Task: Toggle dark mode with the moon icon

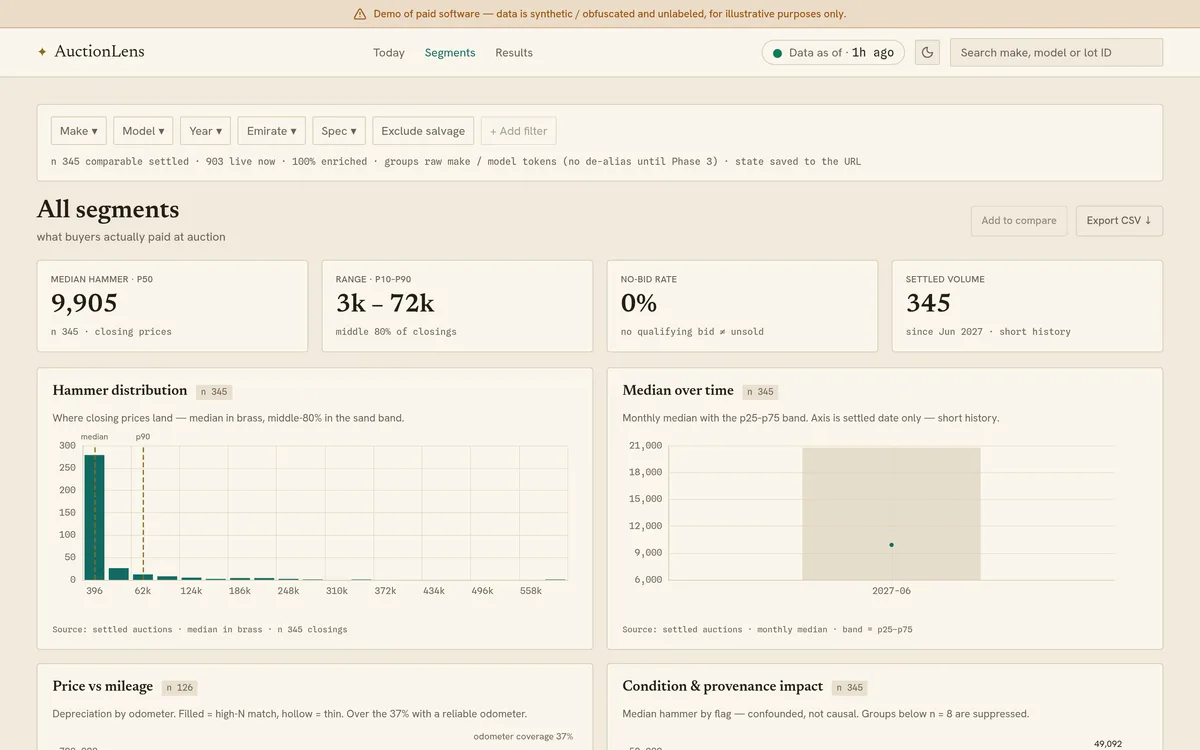Action: coord(927,53)
